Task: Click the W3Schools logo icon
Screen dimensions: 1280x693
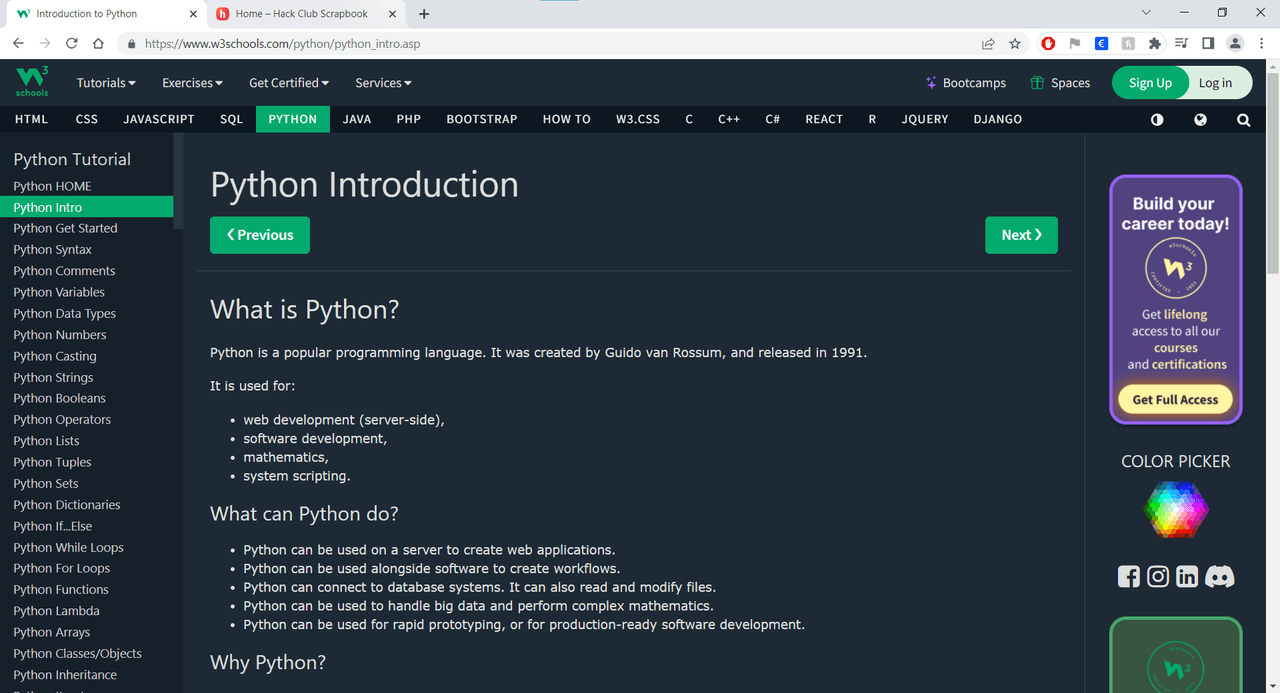Action: tap(31, 81)
